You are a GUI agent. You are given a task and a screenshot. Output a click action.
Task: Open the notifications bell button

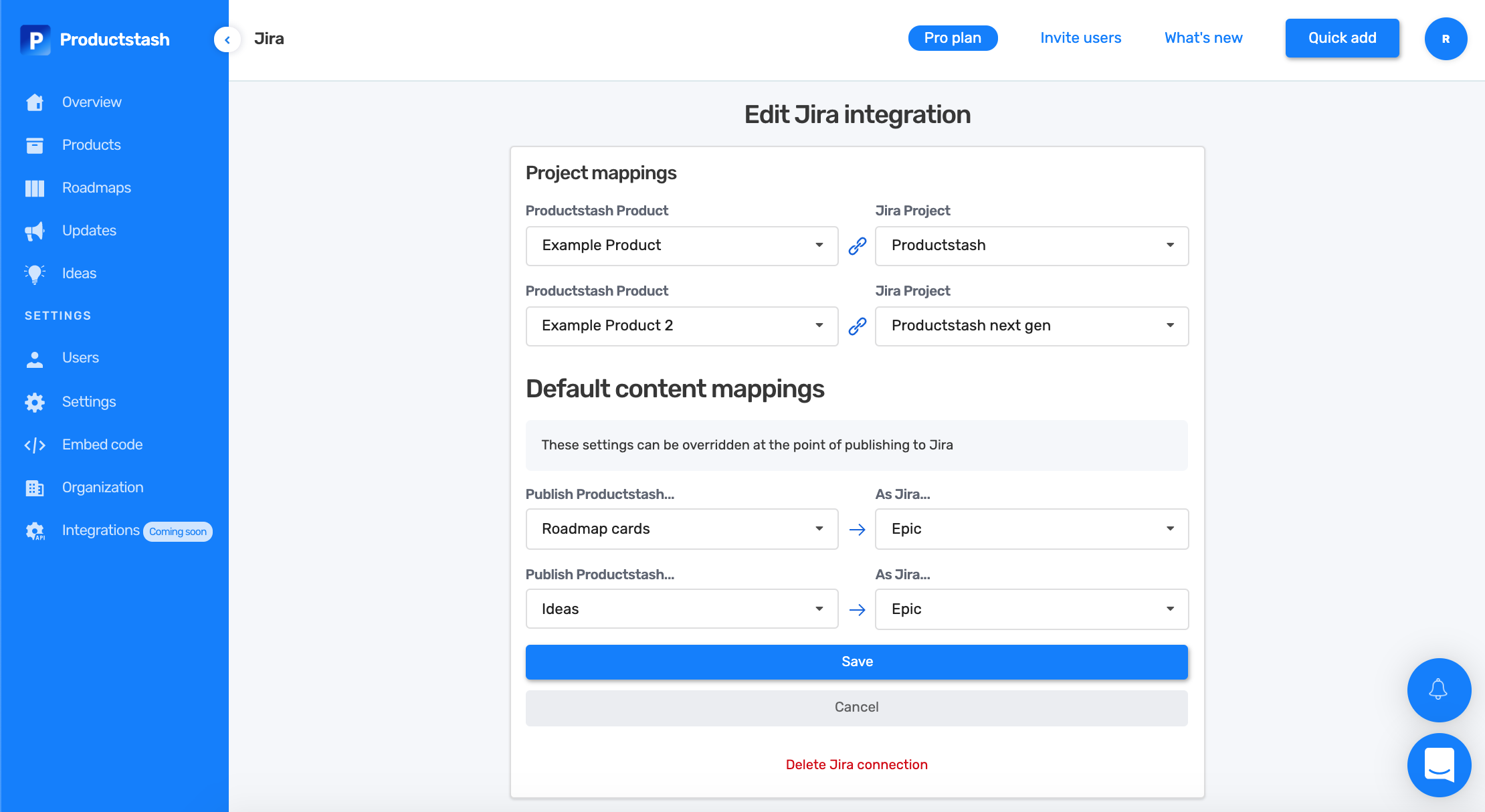click(1439, 690)
